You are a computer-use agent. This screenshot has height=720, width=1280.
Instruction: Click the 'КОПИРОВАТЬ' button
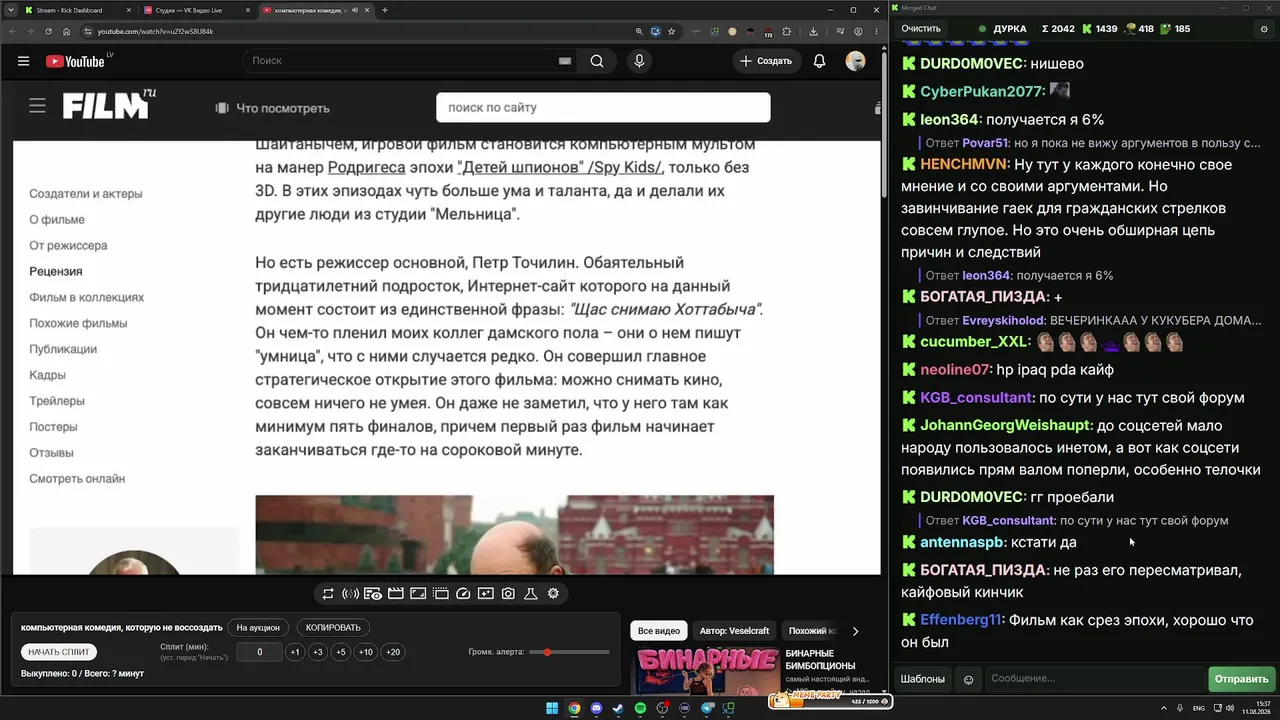tap(334, 628)
